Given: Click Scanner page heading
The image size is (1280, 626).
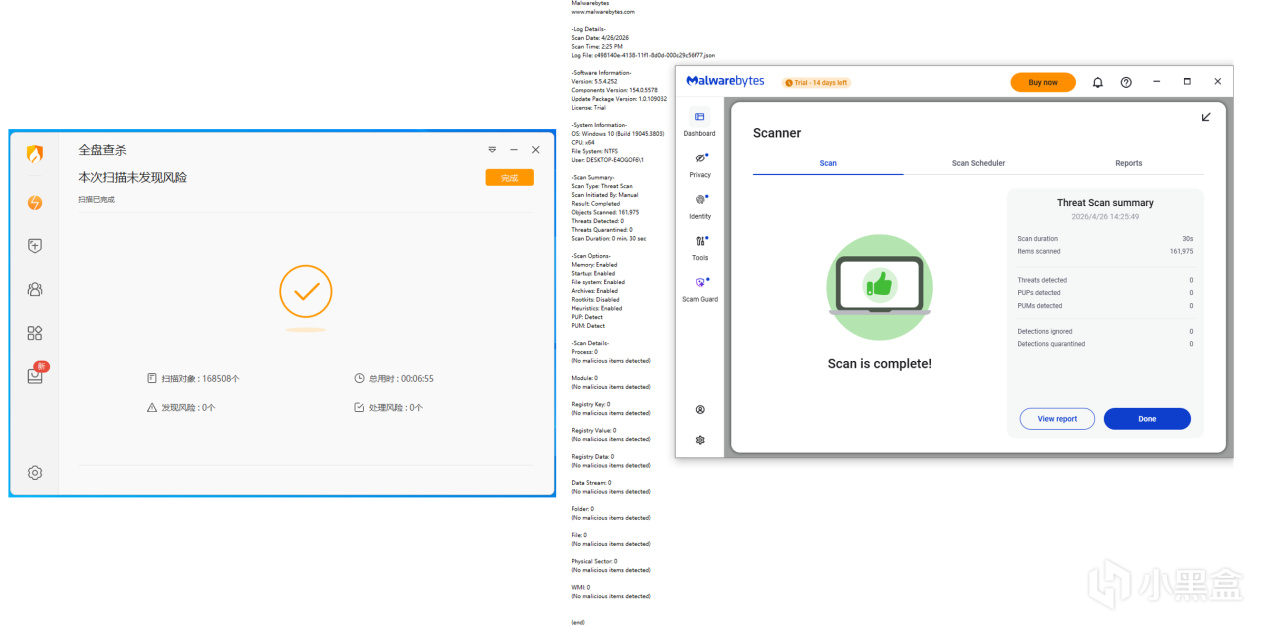Looking at the screenshot, I should (777, 133).
